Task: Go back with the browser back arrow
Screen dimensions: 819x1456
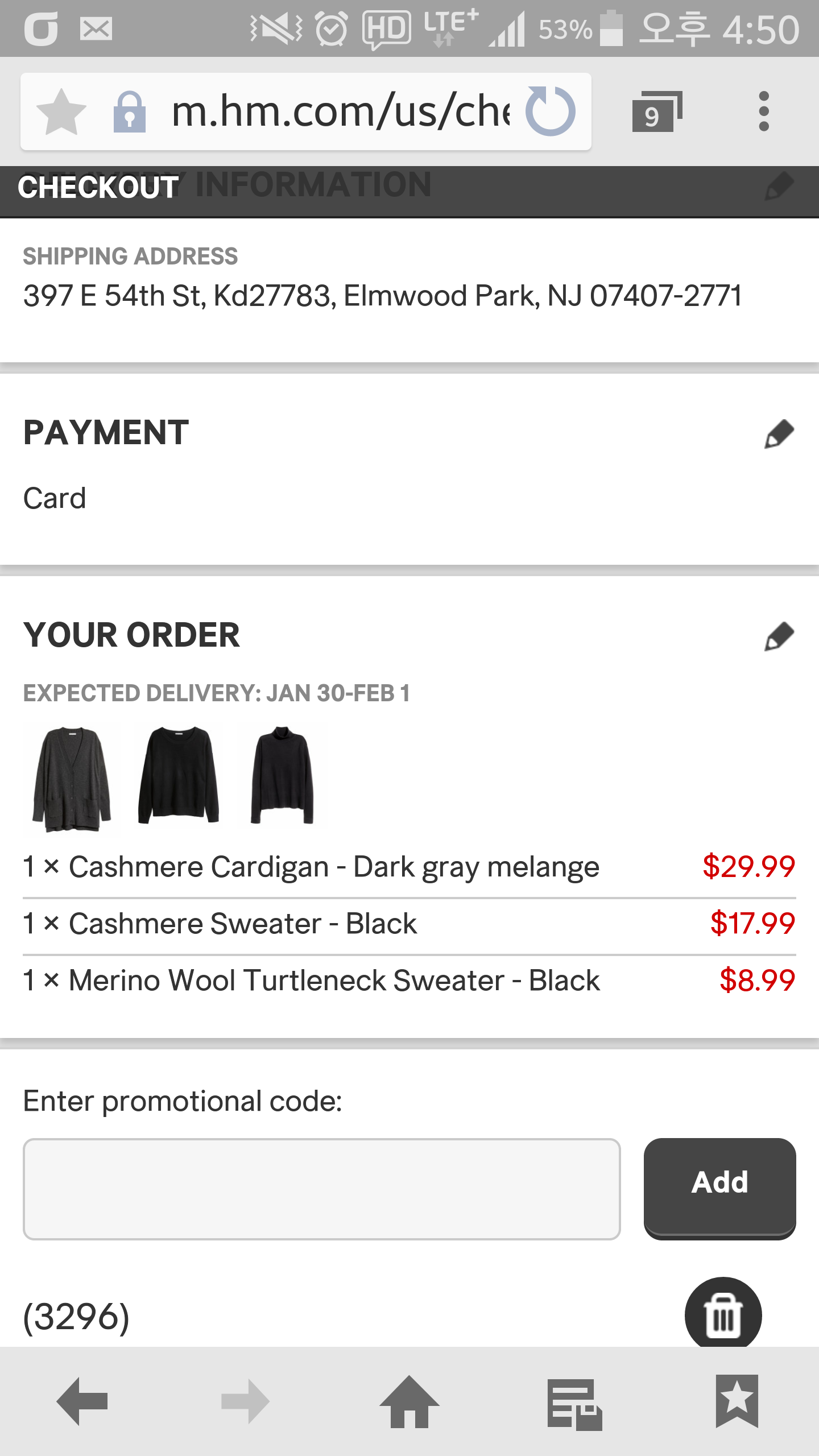Action: tap(82, 1401)
